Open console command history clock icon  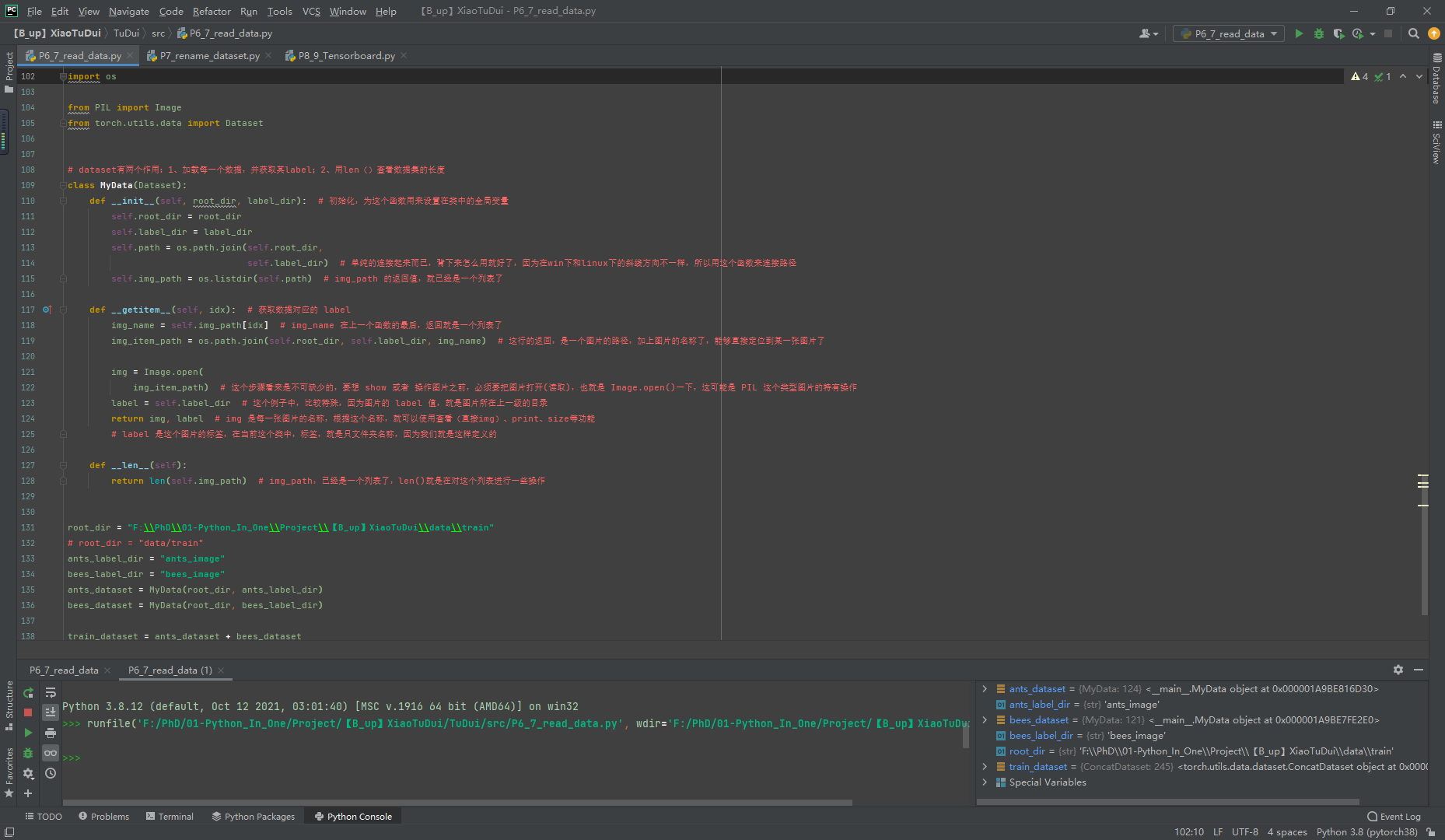coord(51,773)
